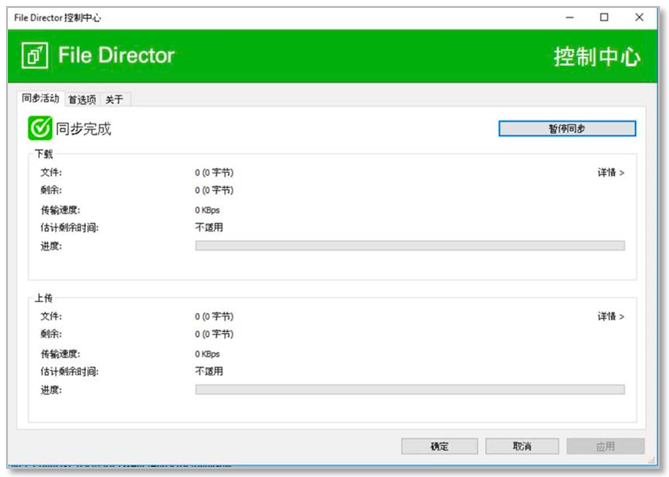Click the download 传输速度 label
Viewport: 669px width, 477px height.
pyautogui.click(x=60, y=210)
